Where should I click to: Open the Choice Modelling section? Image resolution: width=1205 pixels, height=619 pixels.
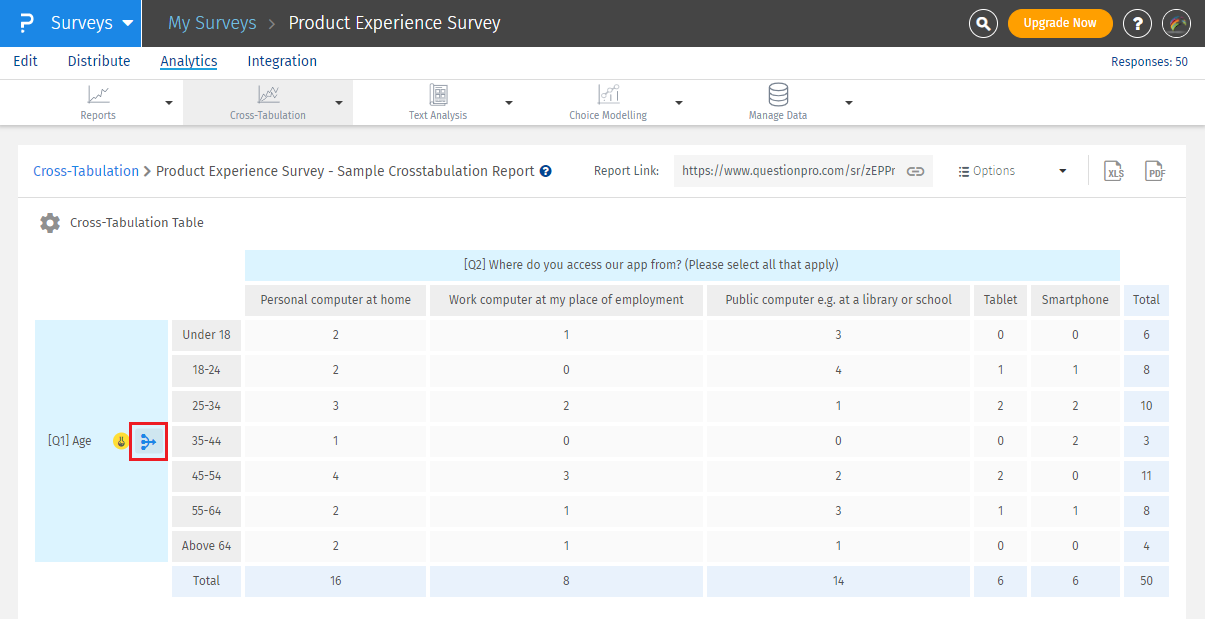pos(607,101)
